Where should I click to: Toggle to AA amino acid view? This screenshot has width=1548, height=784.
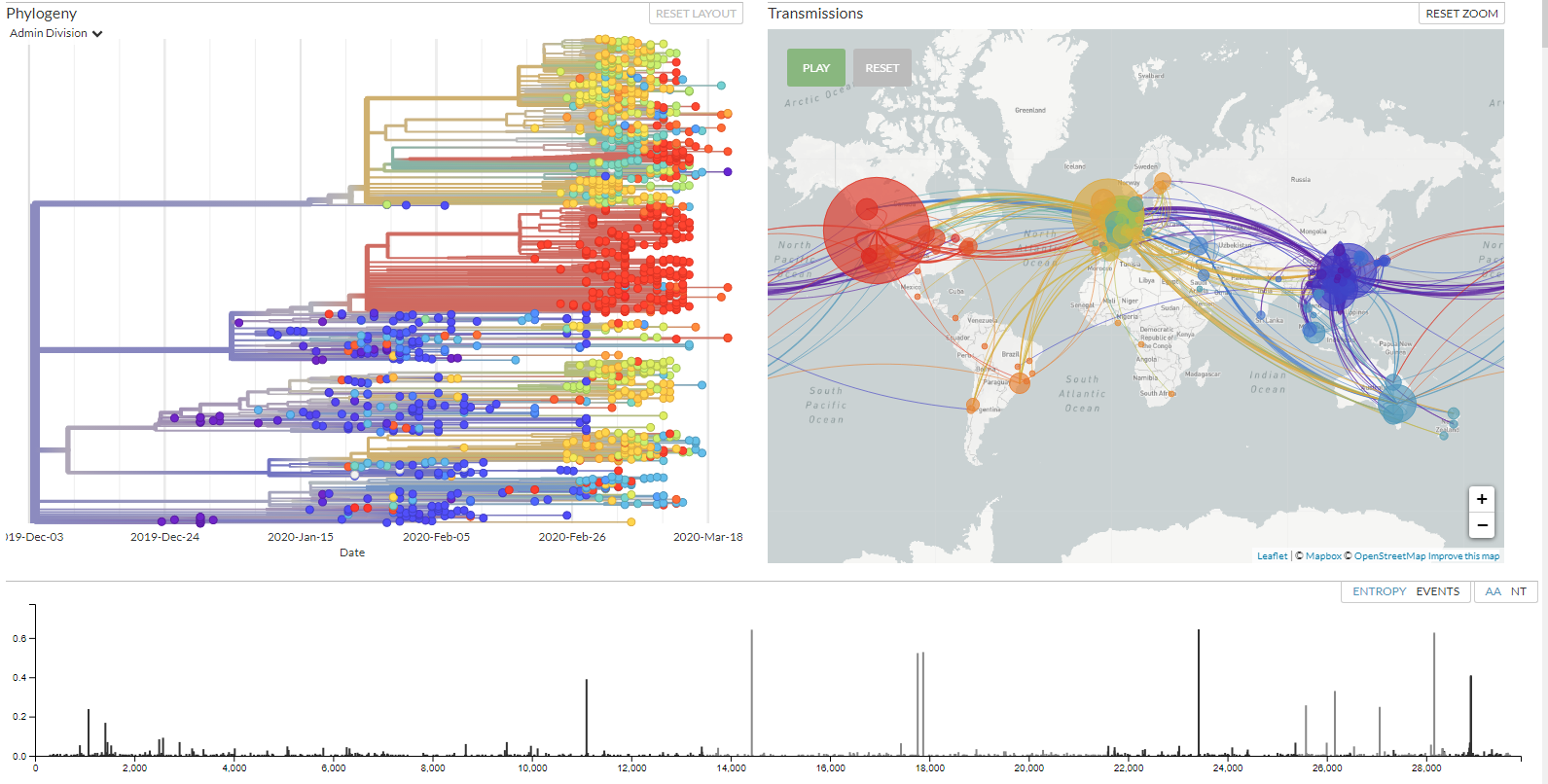(x=1493, y=591)
